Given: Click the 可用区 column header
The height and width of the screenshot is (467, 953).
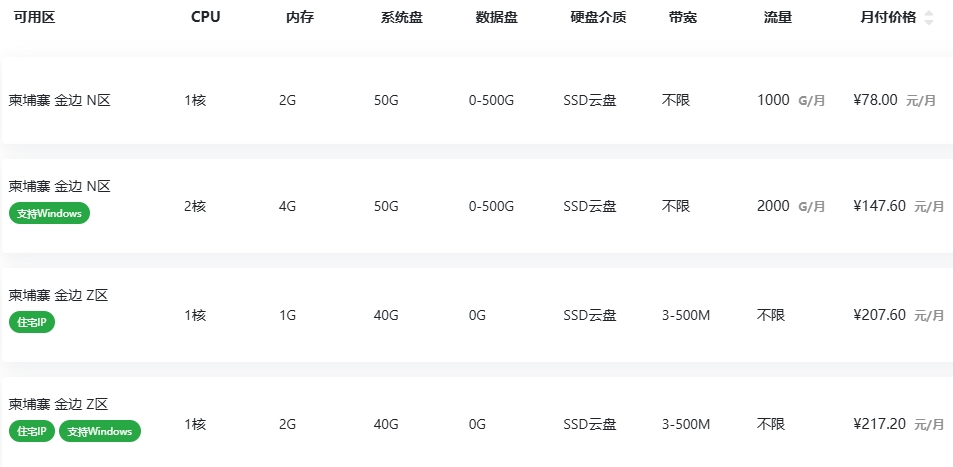Looking at the screenshot, I should [35, 18].
